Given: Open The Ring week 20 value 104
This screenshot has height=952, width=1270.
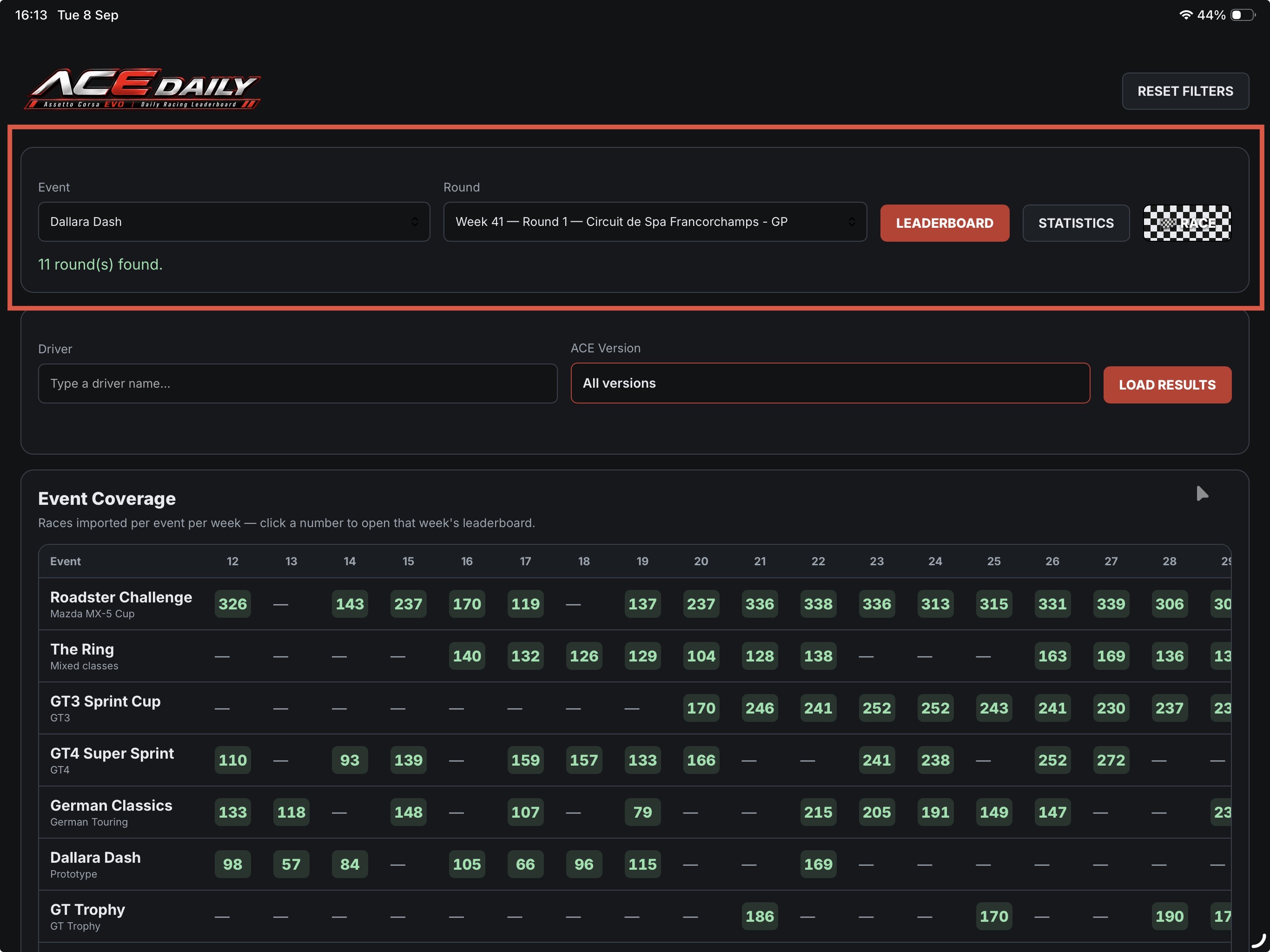Looking at the screenshot, I should pyautogui.click(x=701, y=656).
